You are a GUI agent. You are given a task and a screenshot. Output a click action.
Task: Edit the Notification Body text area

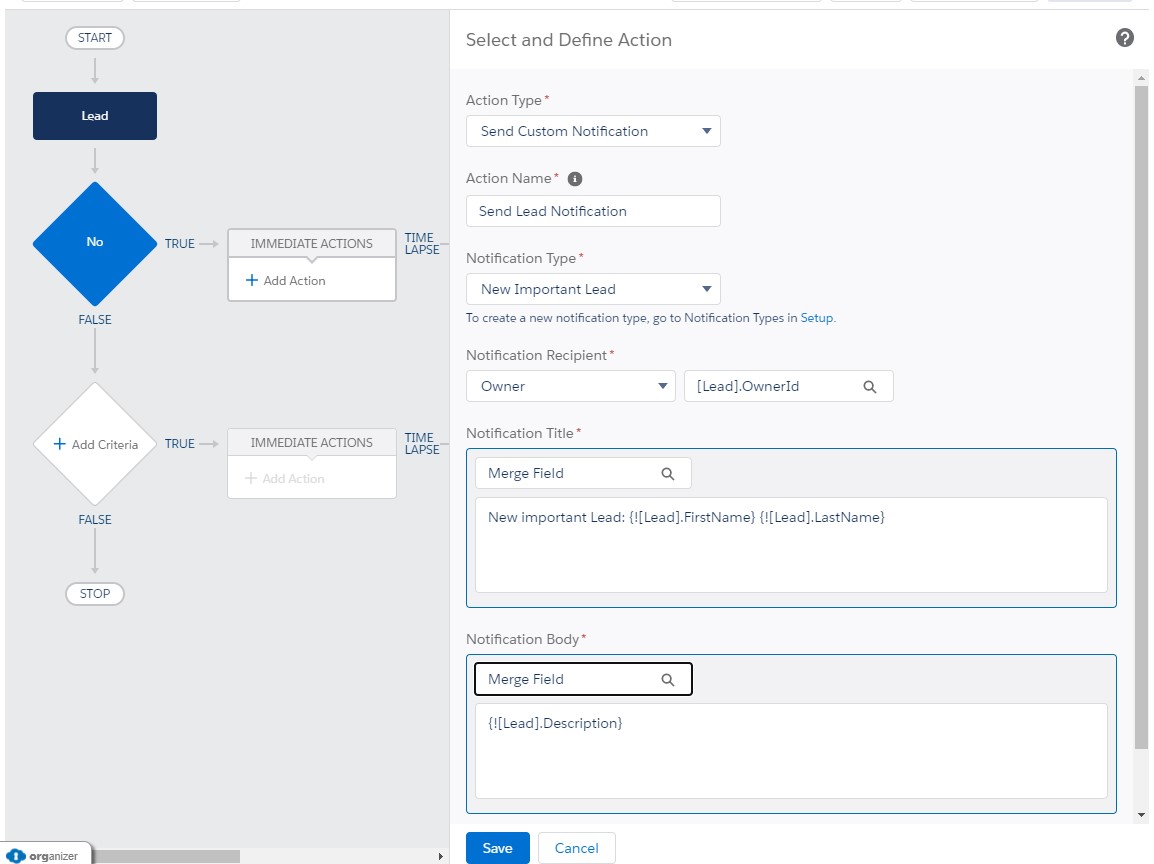(x=791, y=751)
